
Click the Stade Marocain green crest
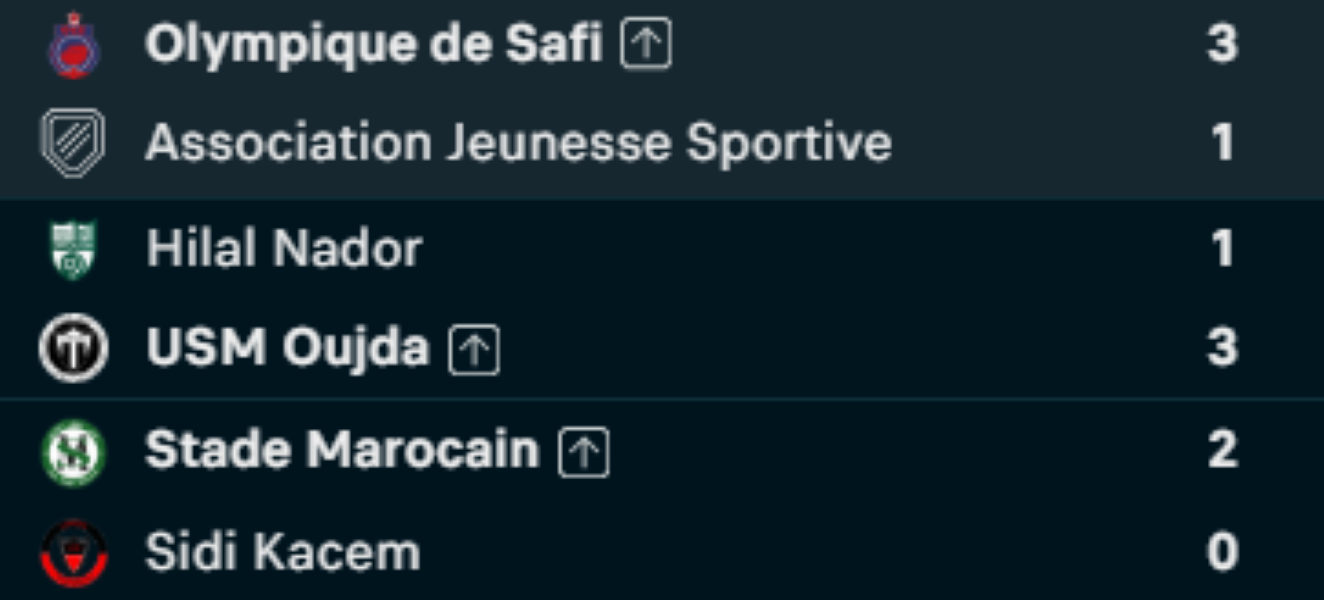pyautogui.click(x=73, y=453)
